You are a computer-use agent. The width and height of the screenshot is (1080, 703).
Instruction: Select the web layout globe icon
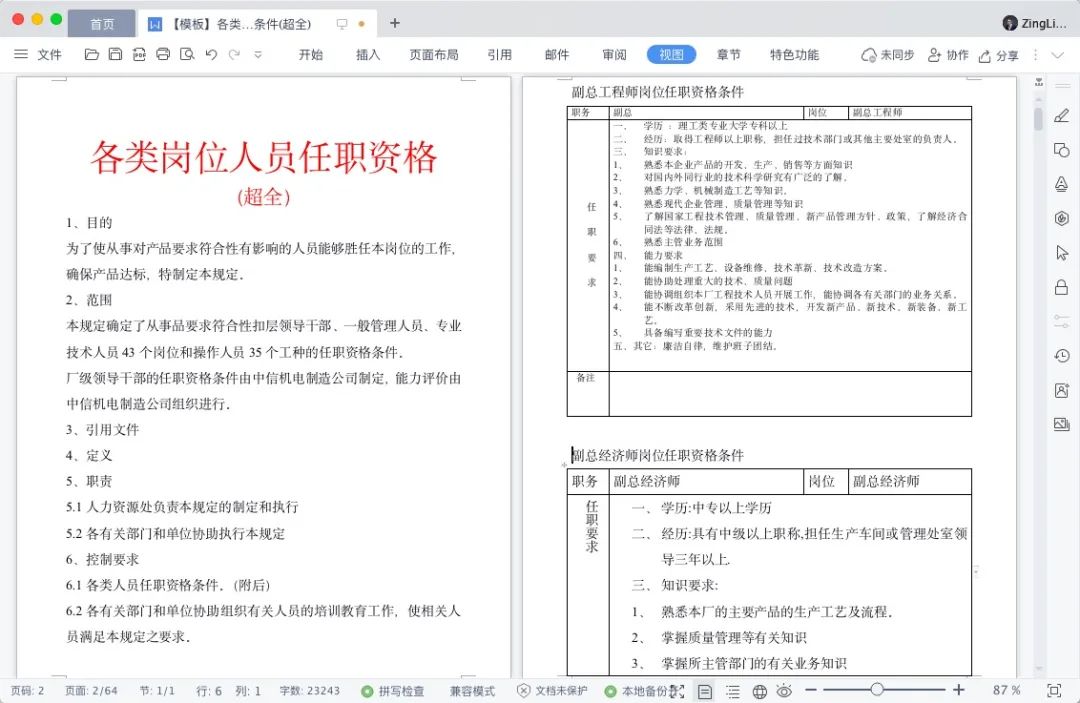(x=760, y=691)
